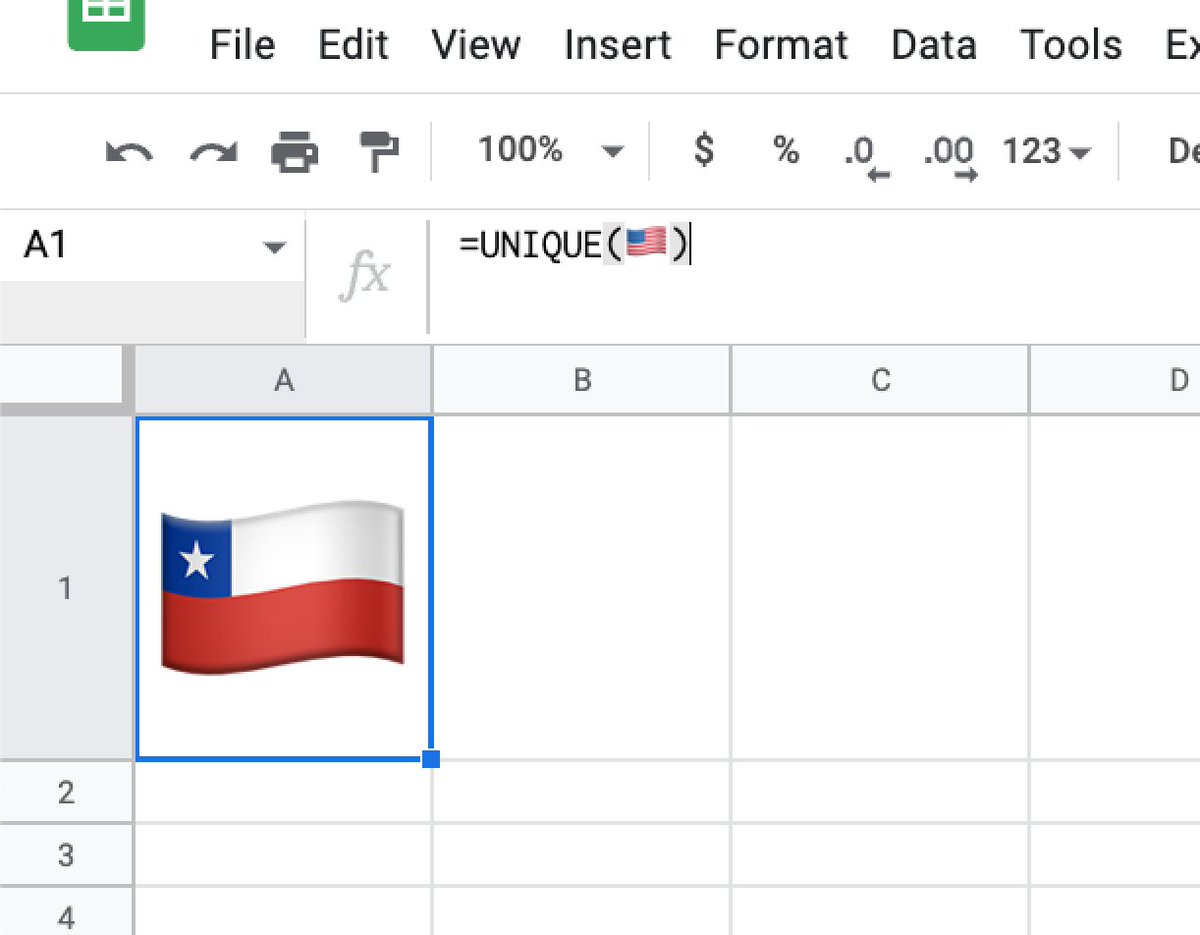Format cell as percent

(x=786, y=151)
